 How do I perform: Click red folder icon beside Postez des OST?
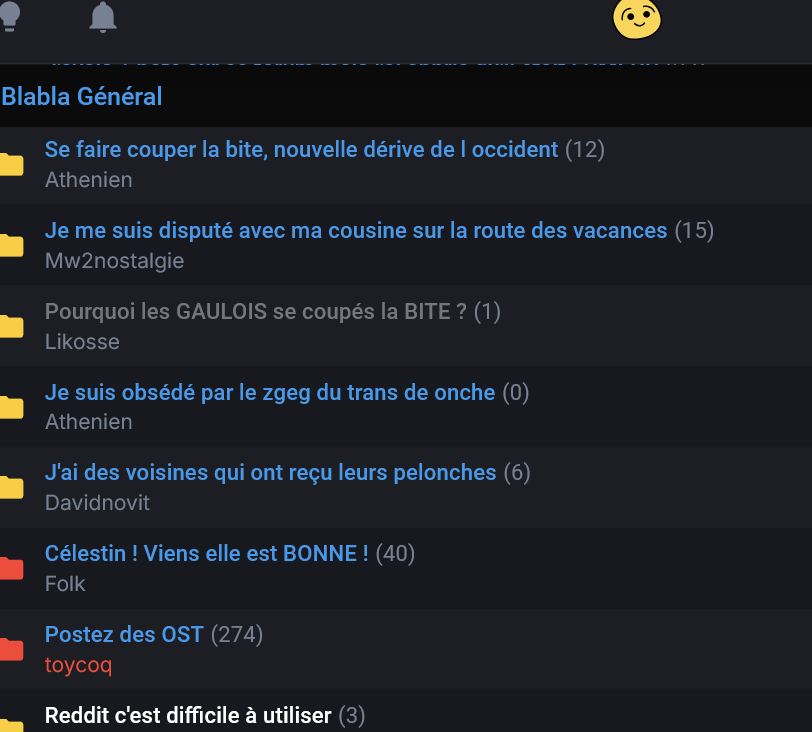(11, 650)
